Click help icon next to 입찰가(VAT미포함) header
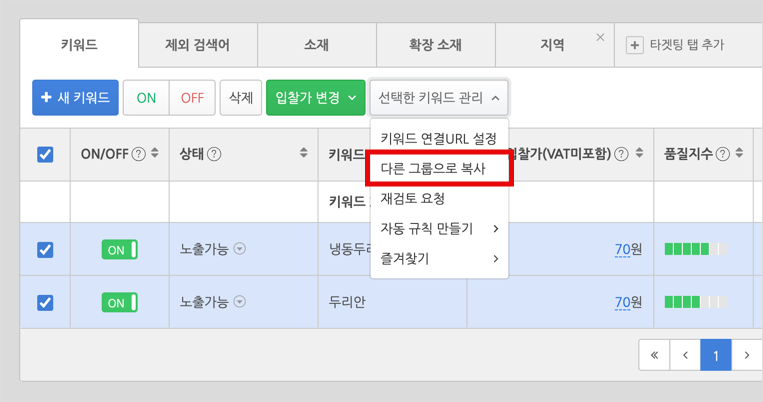 click(x=621, y=154)
